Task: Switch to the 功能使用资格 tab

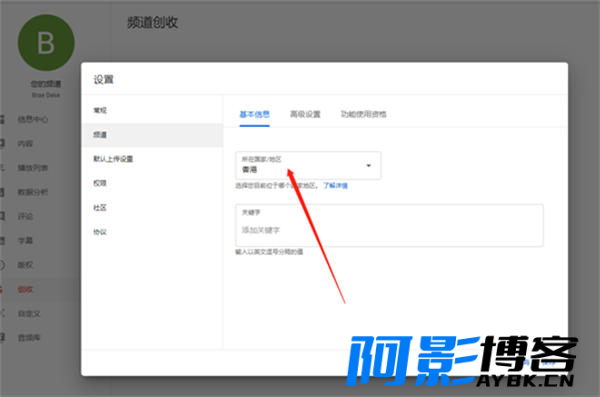Action: tap(364, 114)
